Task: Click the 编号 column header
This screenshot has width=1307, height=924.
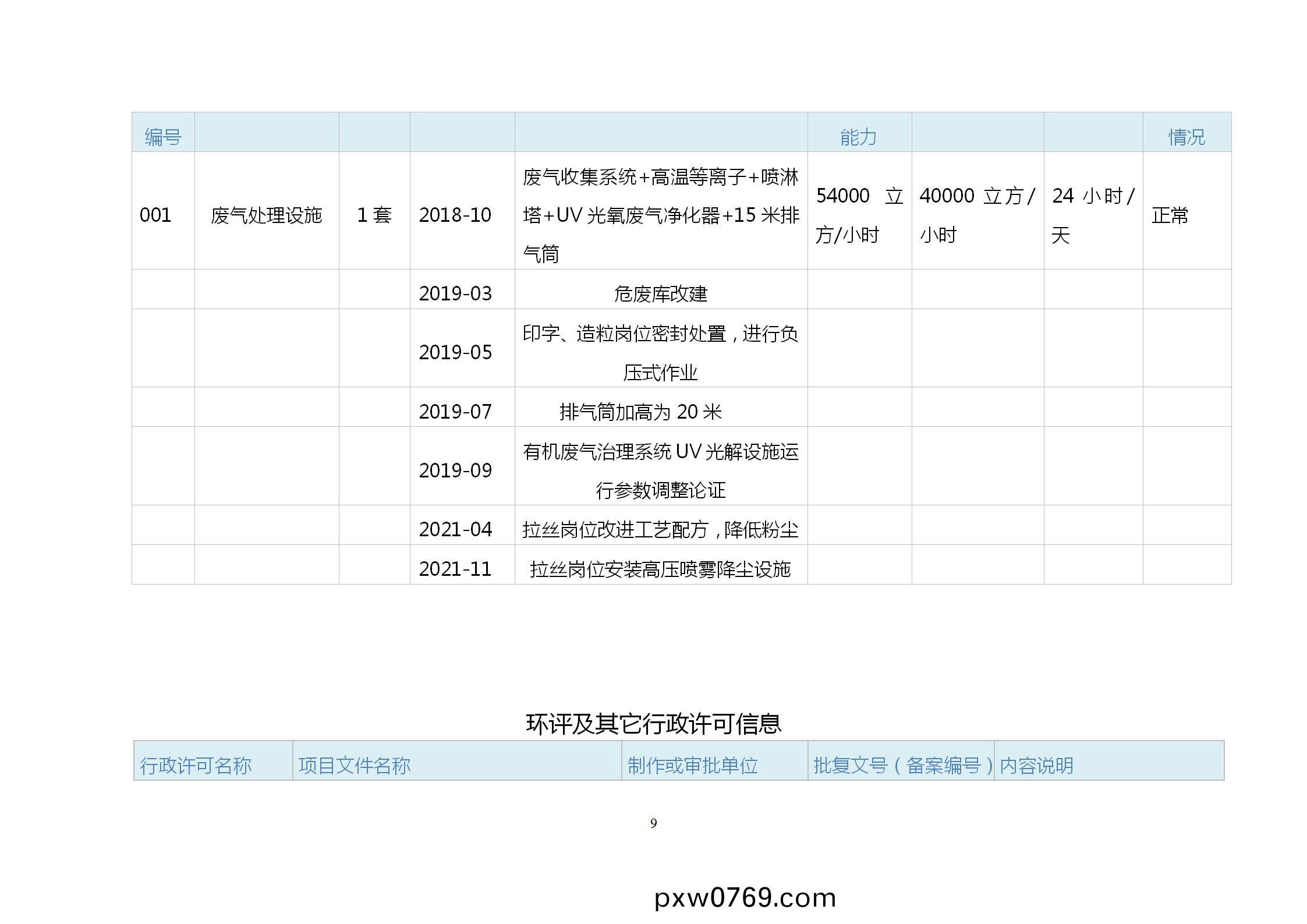Action: (x=163, y=137)
